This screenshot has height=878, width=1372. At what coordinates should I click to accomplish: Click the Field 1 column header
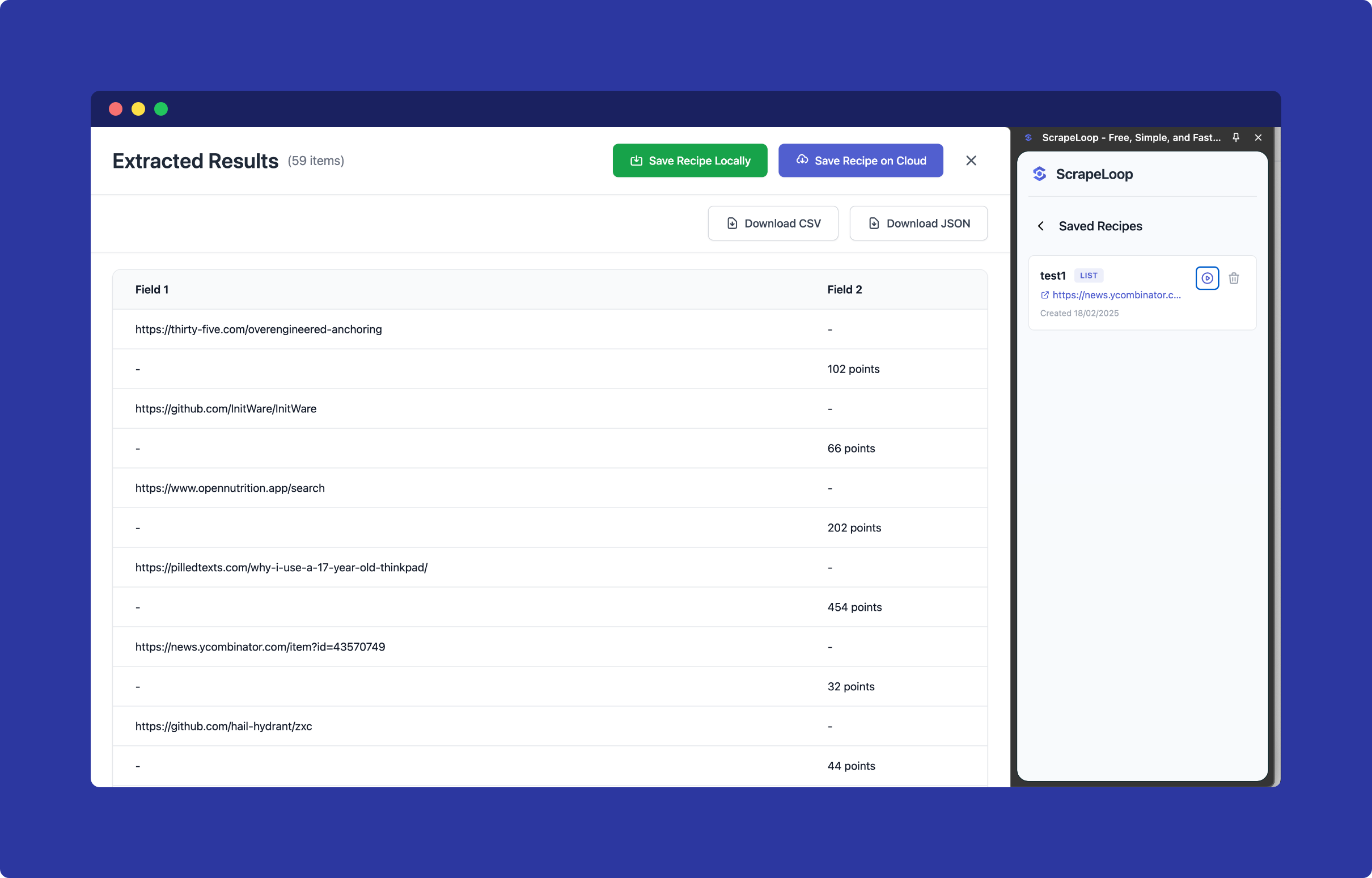coord(151,290)
